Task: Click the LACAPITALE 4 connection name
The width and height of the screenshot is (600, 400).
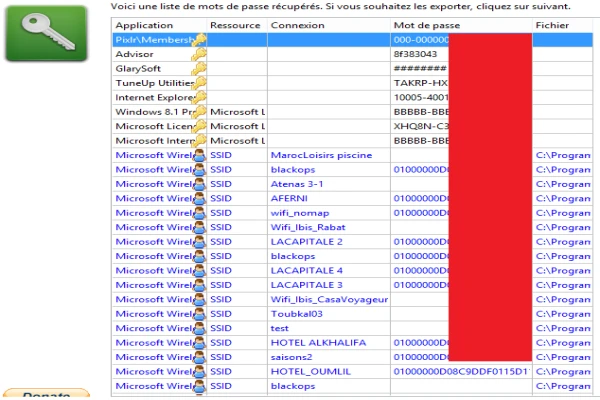Action: 306,271
